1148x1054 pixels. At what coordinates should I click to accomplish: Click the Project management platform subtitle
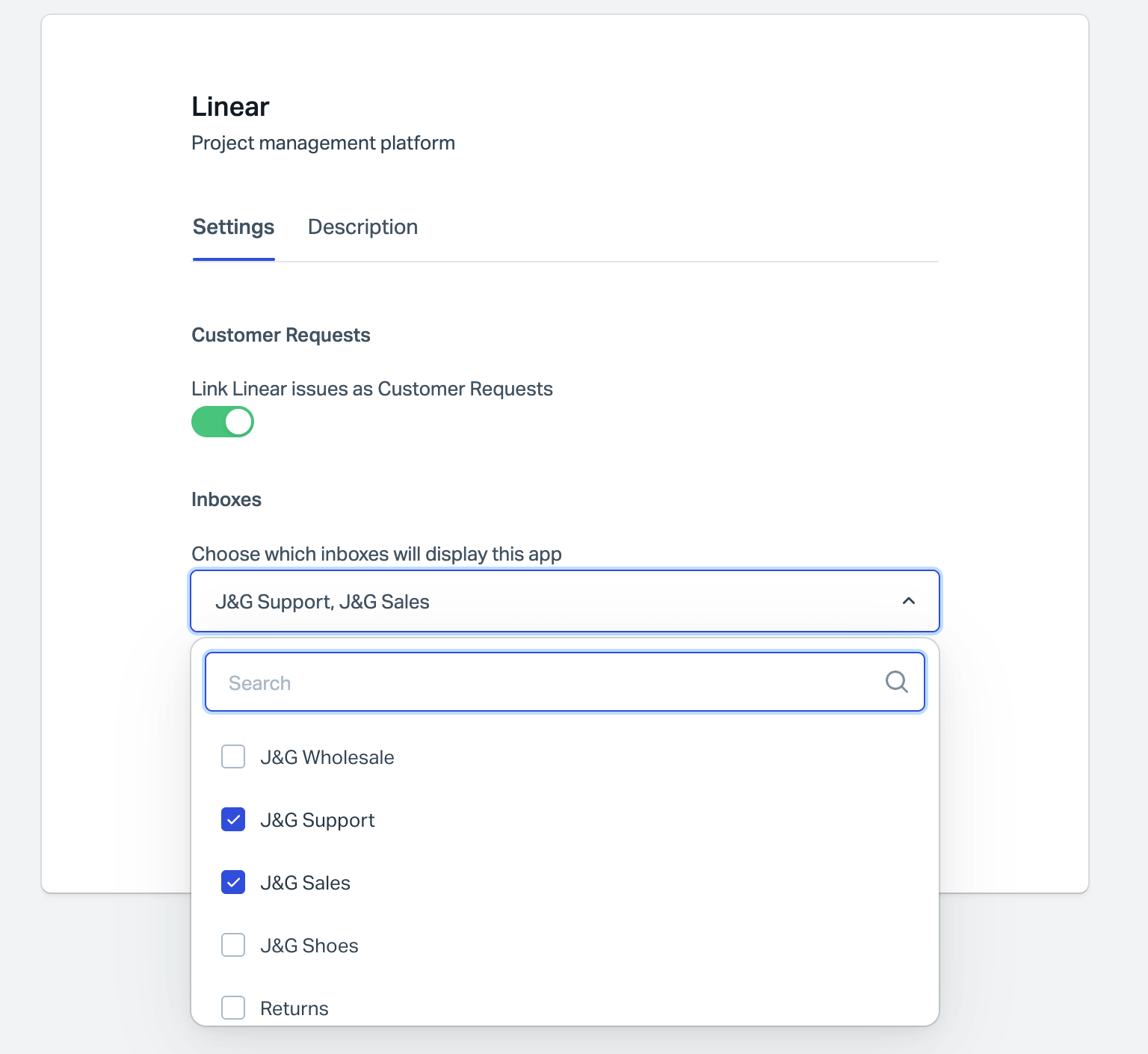click(x=323, y=143)
